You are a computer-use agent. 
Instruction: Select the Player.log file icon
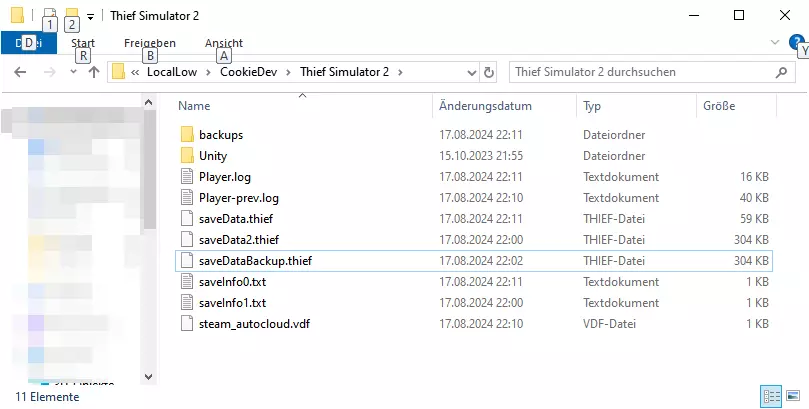[x=187, y=177]
